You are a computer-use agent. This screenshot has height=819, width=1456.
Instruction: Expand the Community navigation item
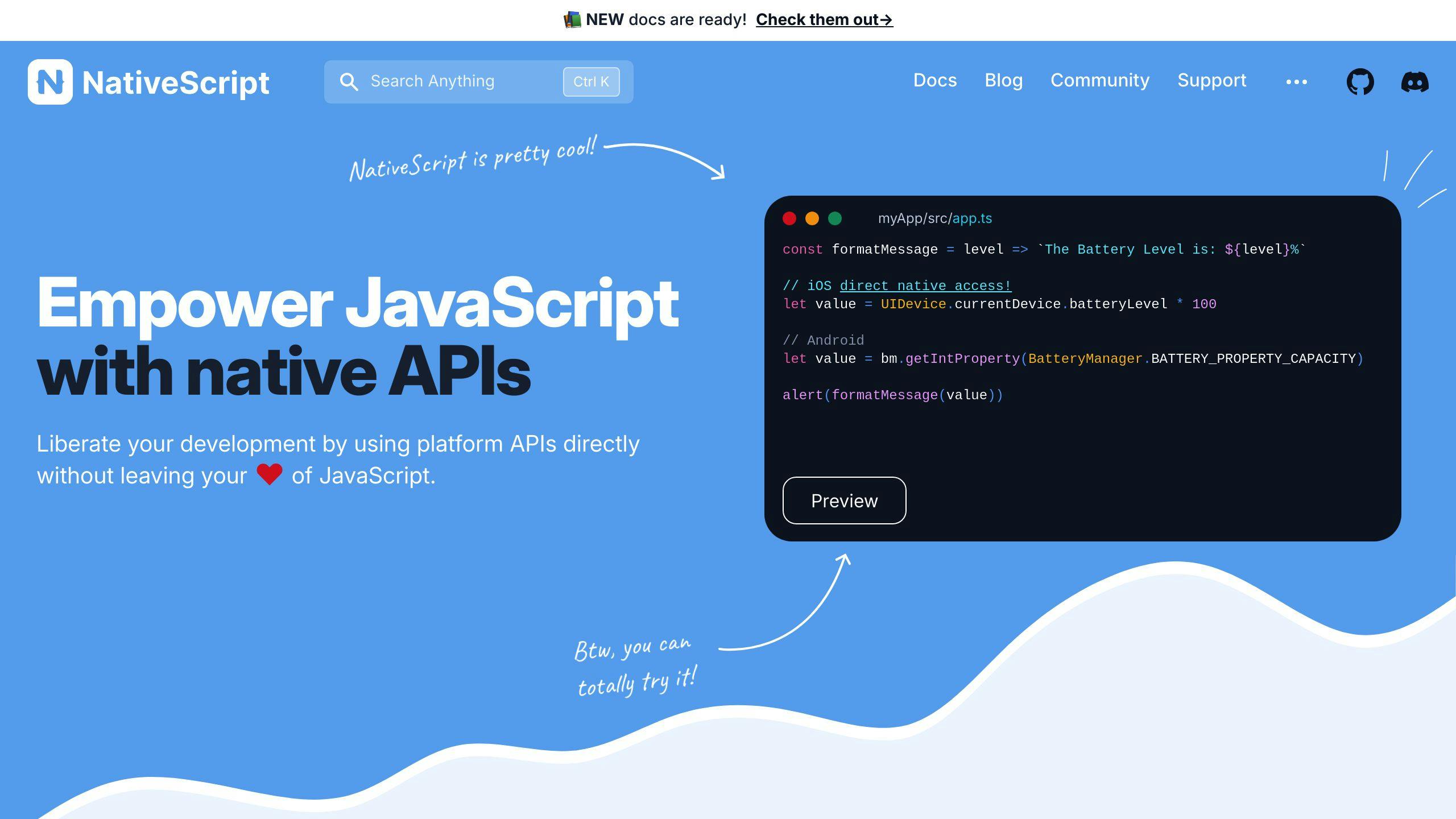coord(1100,80)
